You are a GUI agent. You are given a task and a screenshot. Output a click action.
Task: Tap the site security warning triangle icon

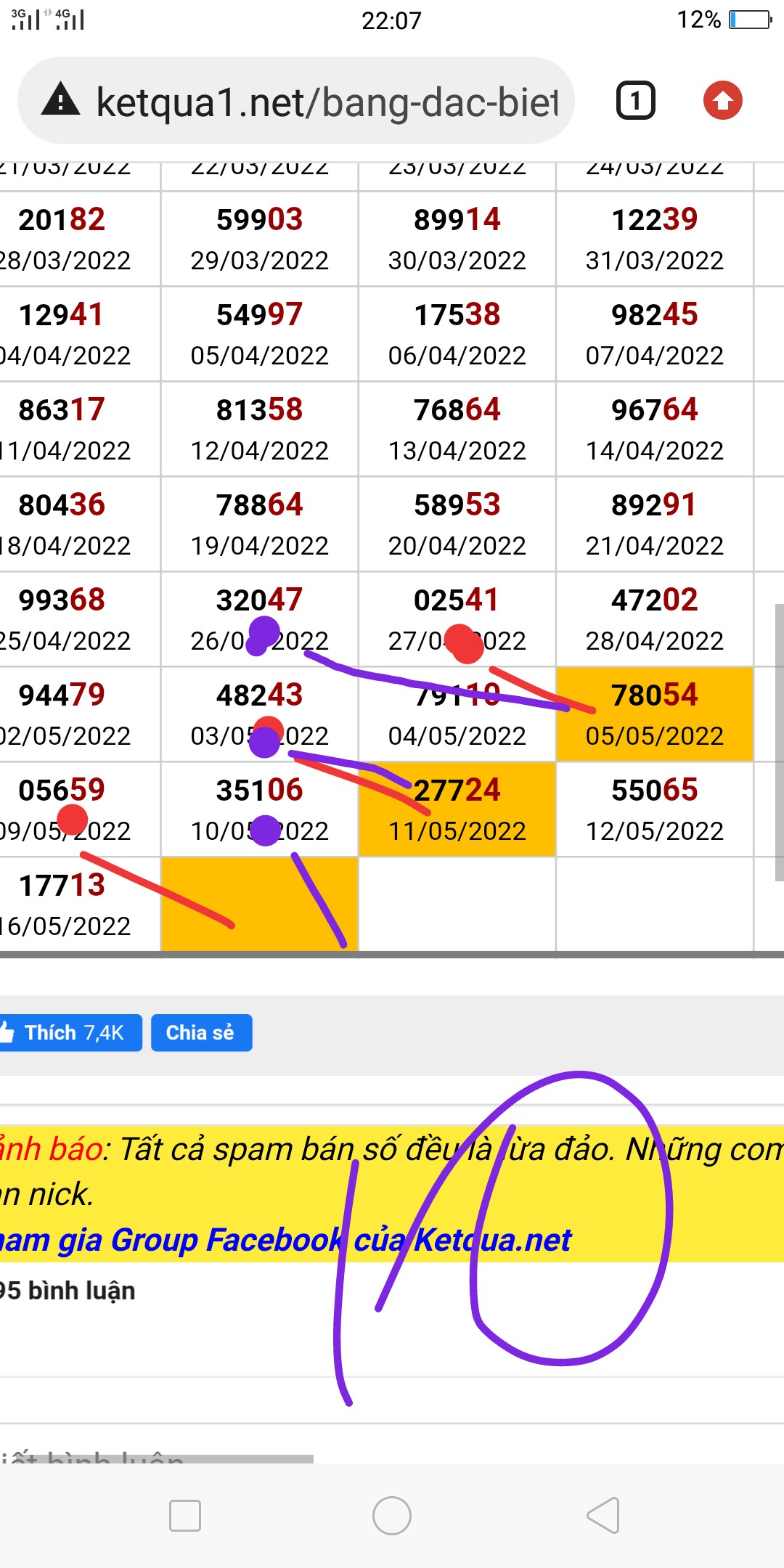61,100
